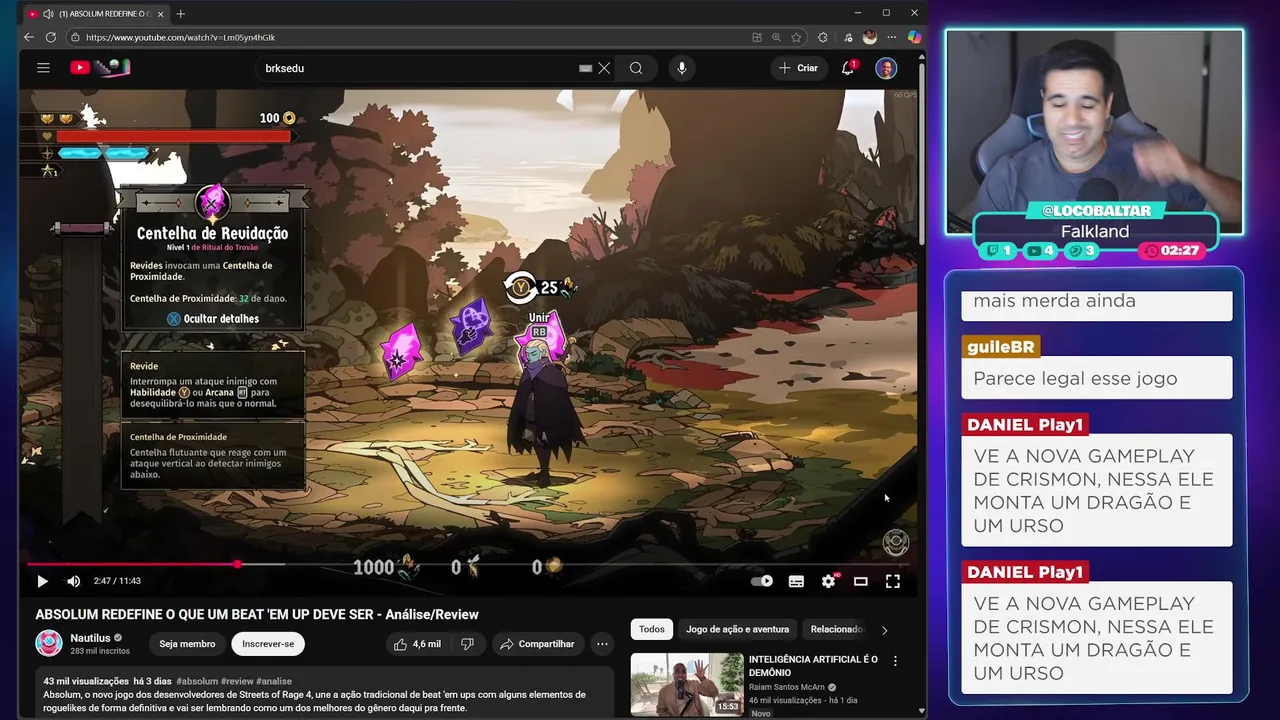Open the Inteligência Artificial video thumbnail
The image size is (1280, 720).
click(x=687, y=684)
